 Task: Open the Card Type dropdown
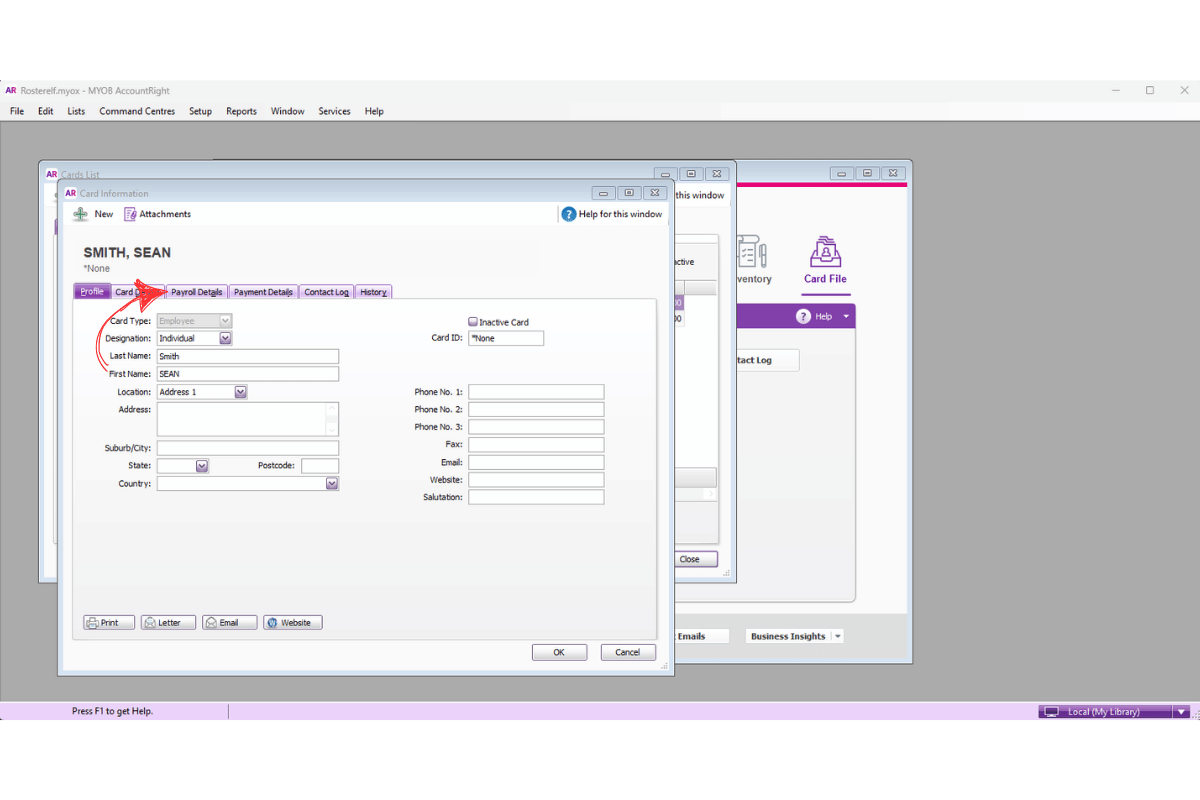[225, 321]
